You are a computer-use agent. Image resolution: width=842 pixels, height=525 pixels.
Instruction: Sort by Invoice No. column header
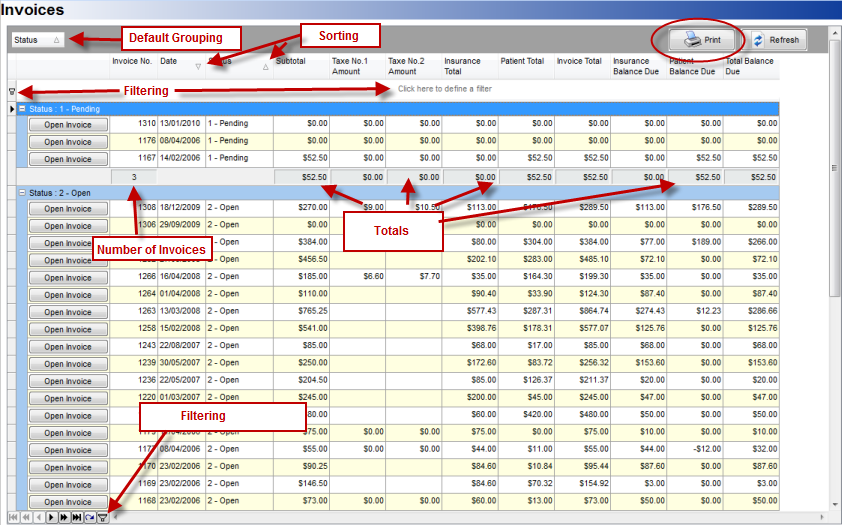133,66
